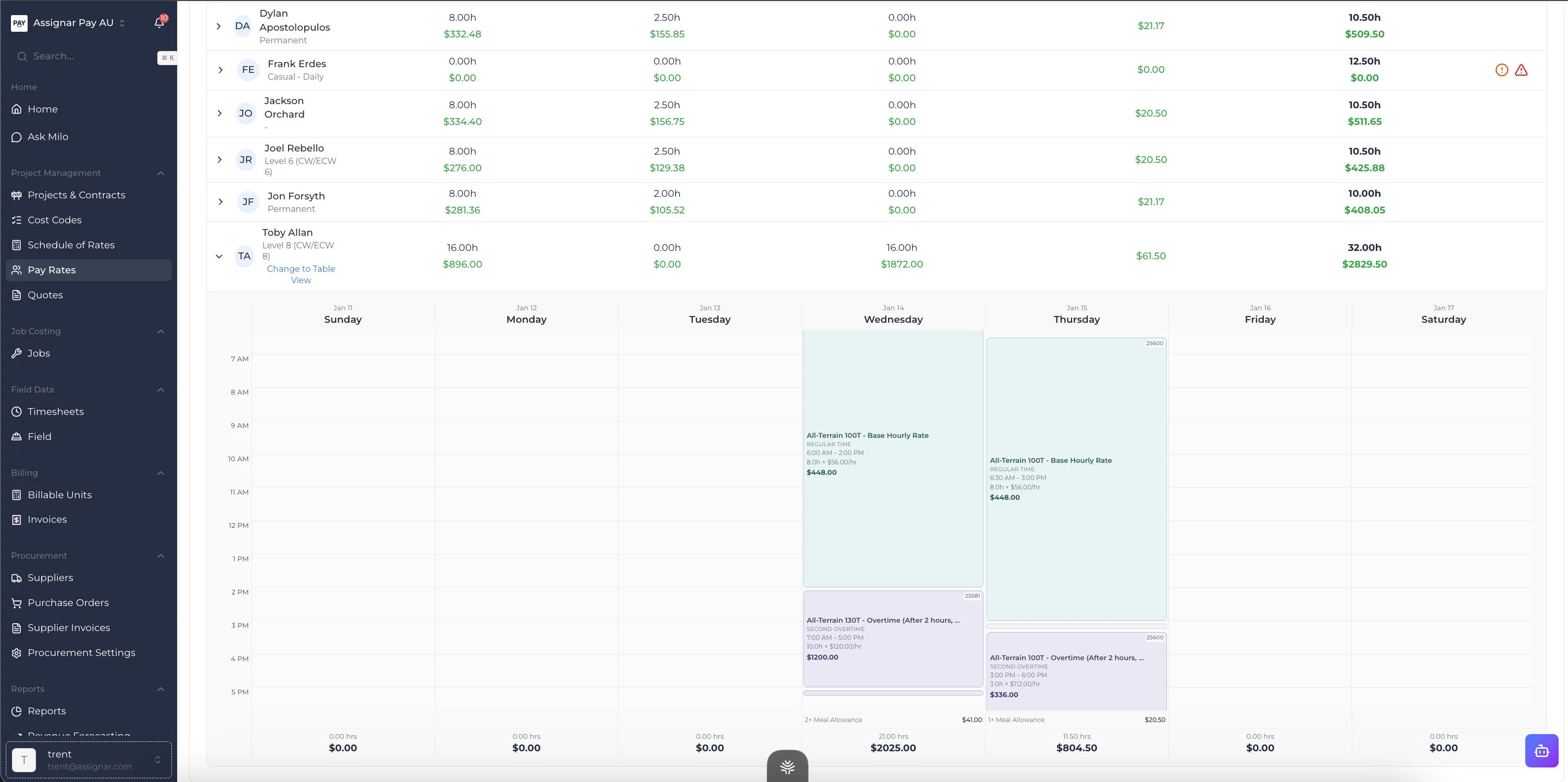The width and height of the screenshot is (1568, 782).
Task: Open trent user account menu
Action: click(89, 760)
